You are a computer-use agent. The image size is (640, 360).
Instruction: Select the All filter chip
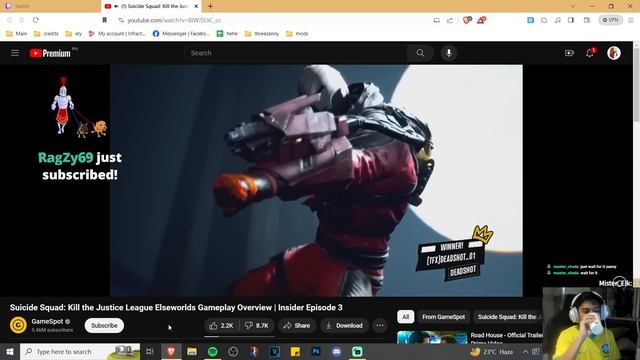click(x=405, y=317)
